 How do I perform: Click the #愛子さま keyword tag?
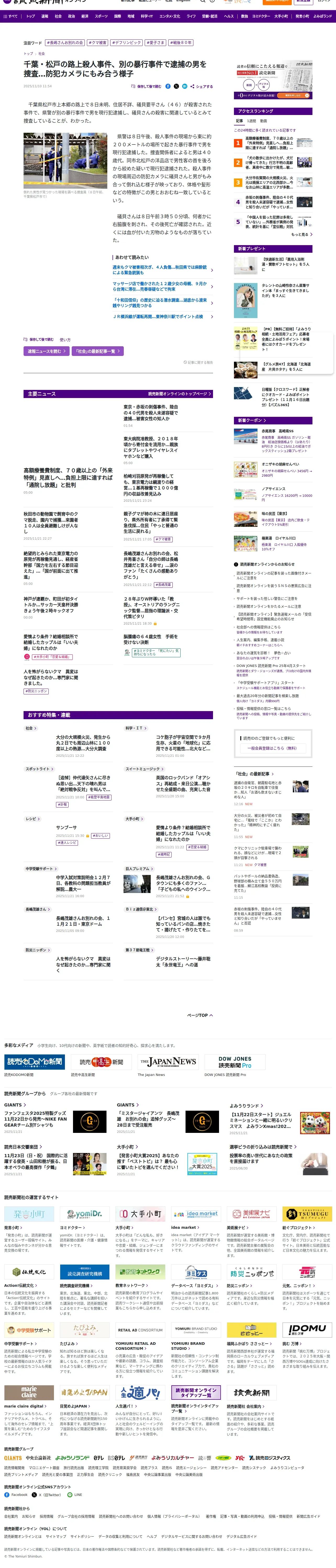(155, 43)
